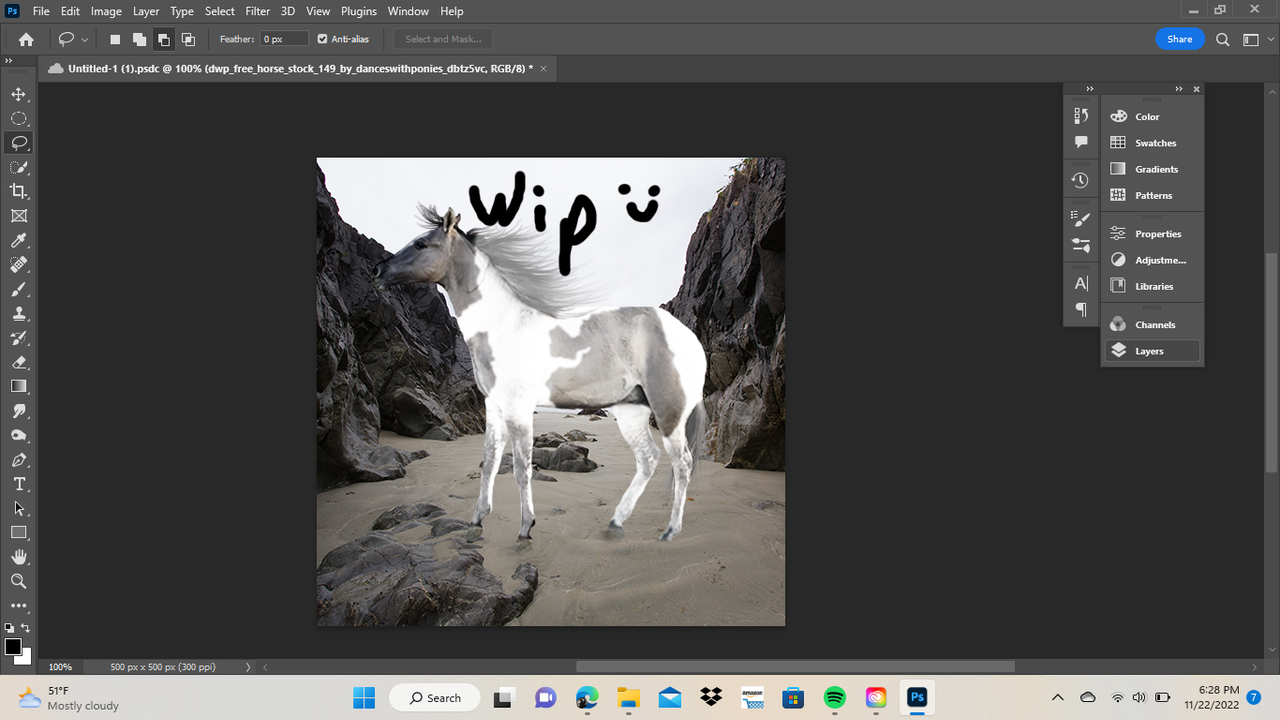Screen dimensions: 1280x720
Task: Swap foreground and background colors
Action: pos(25,628)
